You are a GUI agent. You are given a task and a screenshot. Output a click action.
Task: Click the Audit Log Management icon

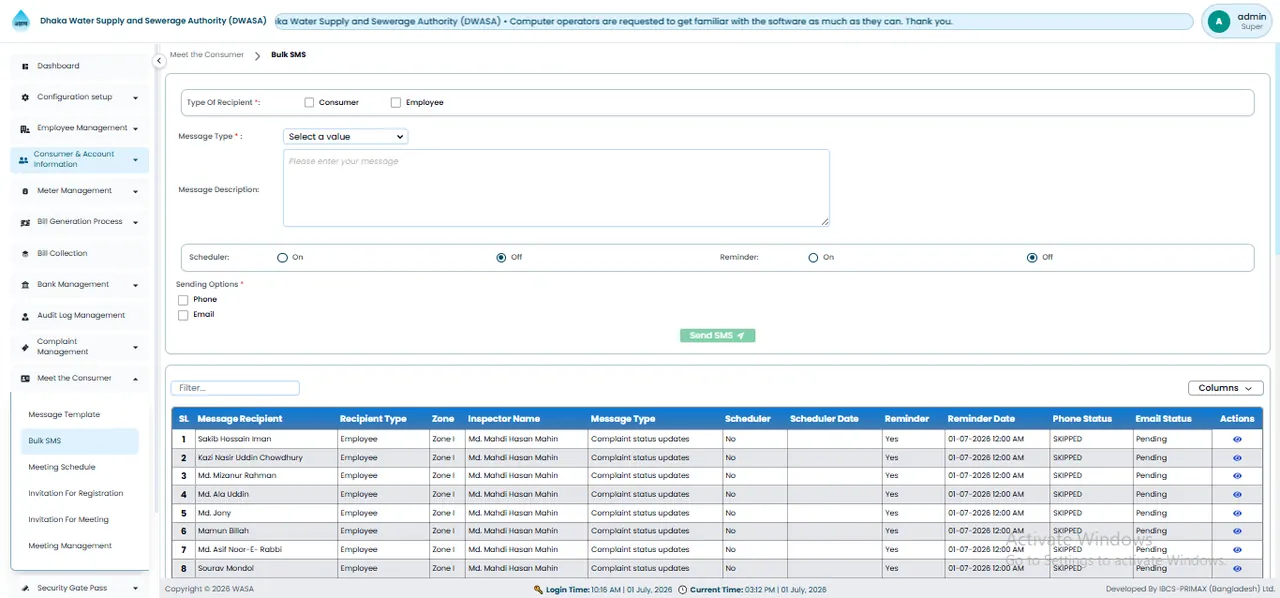coord(25,316)
